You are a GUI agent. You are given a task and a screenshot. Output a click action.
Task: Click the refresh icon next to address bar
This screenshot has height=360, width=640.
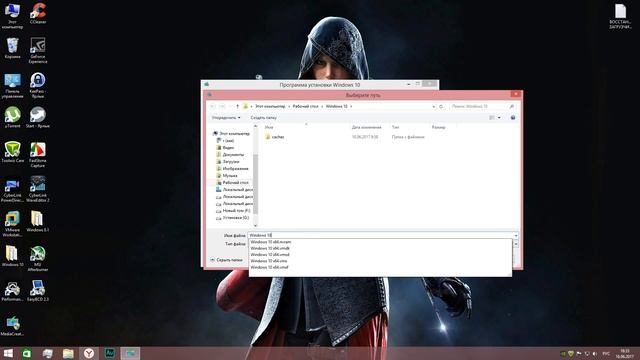[x=441, y=106]
